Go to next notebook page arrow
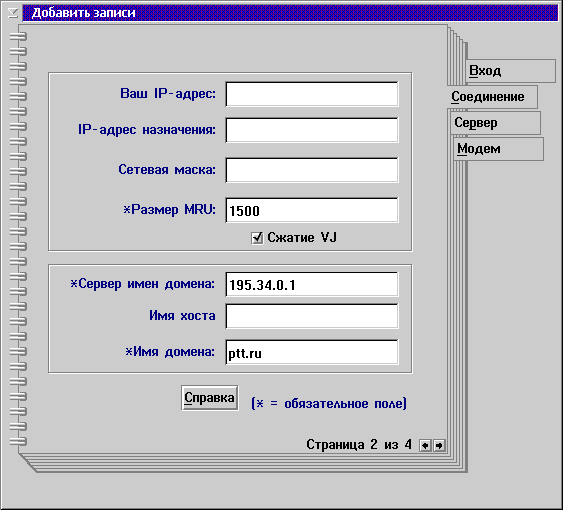Screen dimensions: 563x510 [439, 446]
